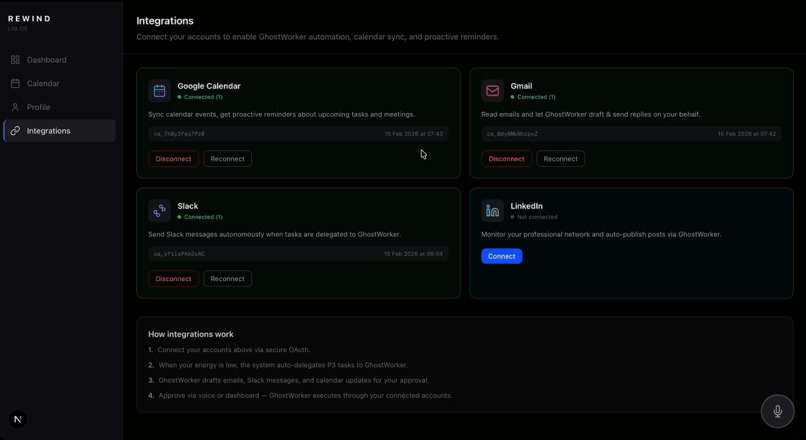
Task: Click step 4 about approving via voice
Action: (300, 396)
